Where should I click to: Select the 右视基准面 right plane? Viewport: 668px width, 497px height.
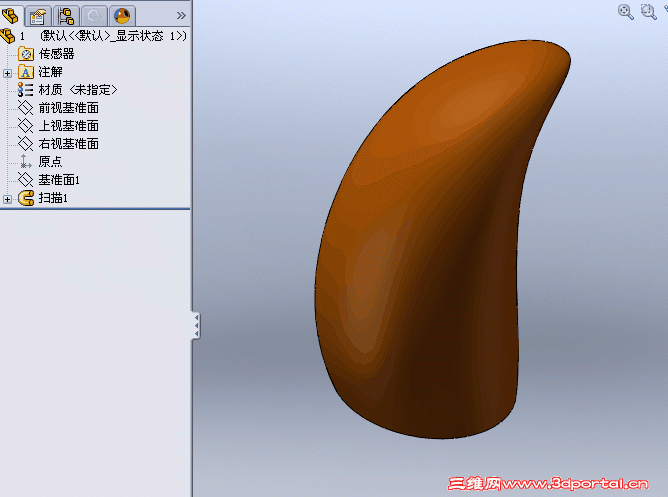69,144
